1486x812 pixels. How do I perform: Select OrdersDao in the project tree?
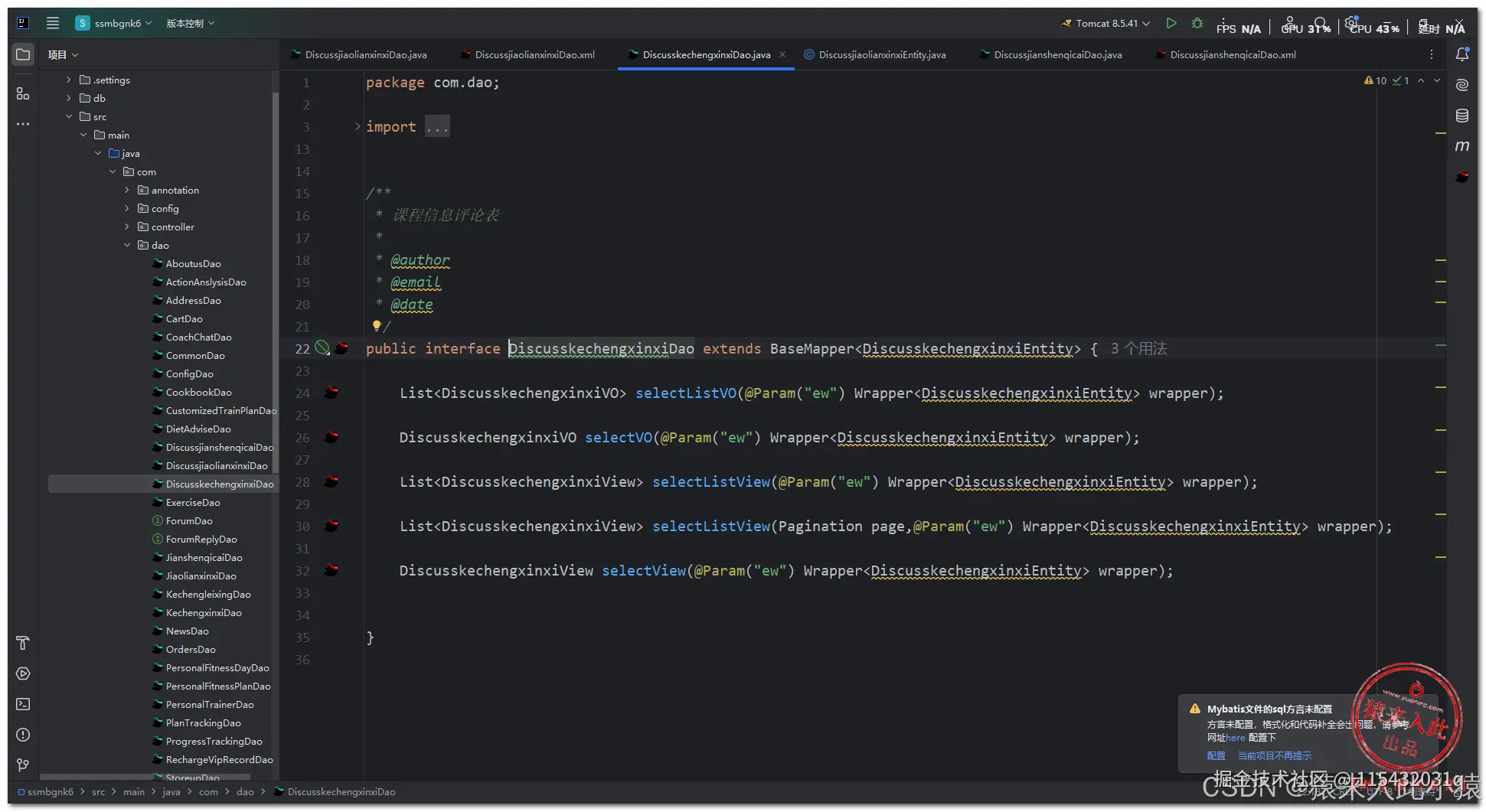click(x=191, y=649)
